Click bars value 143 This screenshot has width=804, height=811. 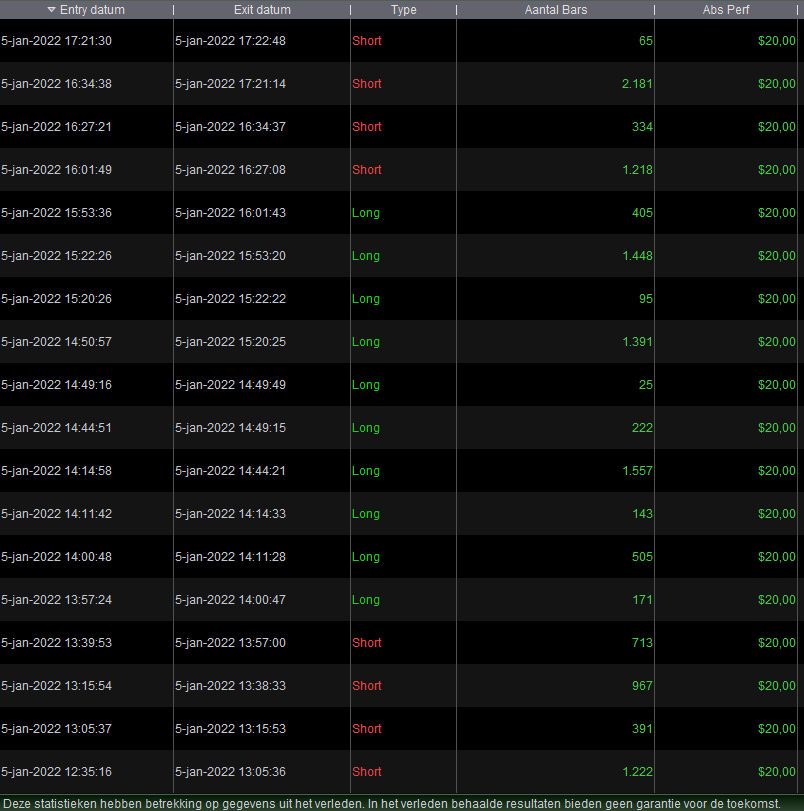[642, 513]
